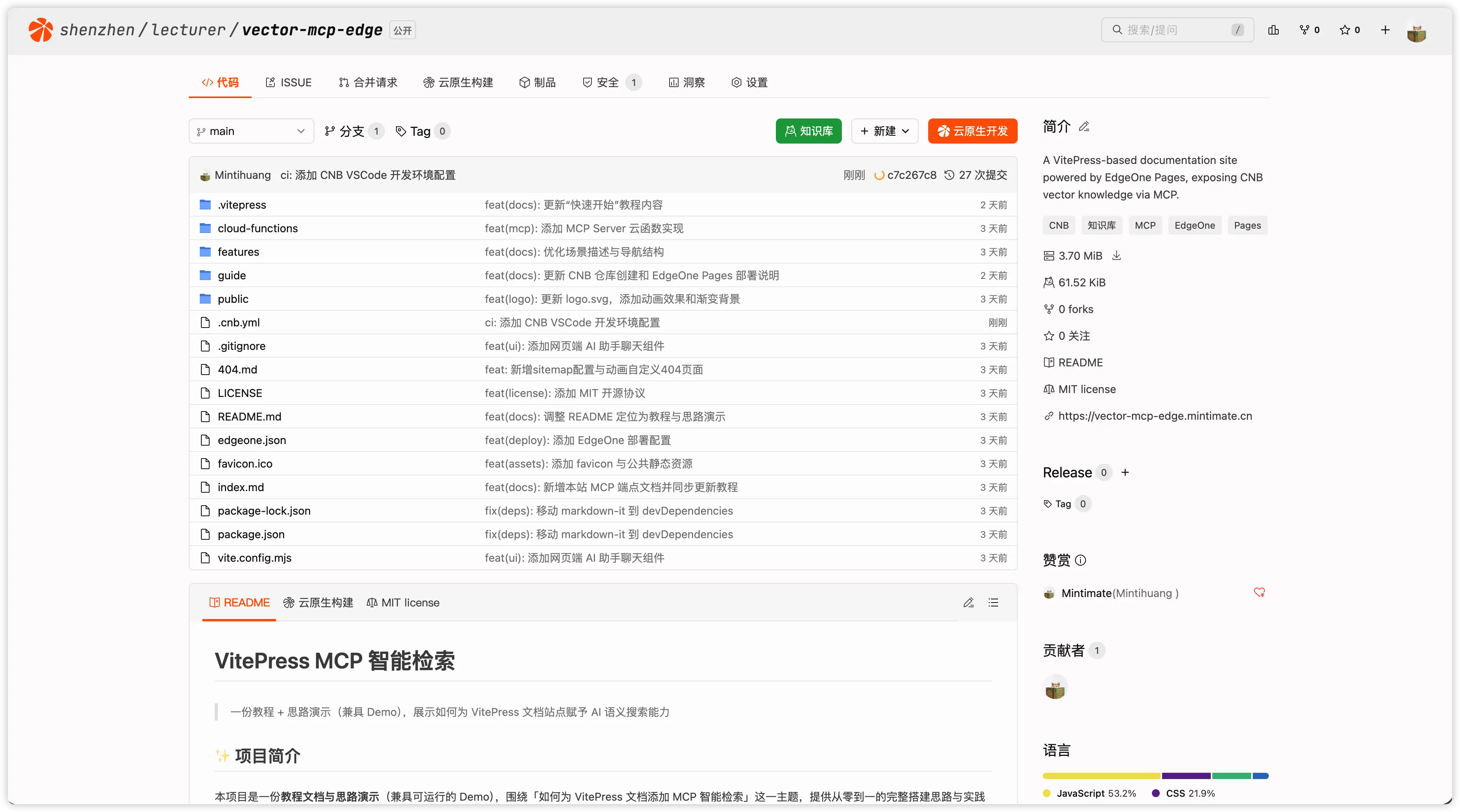Image resolution: width=1460 pixels, height=812 pixels.
Task: Open the 制品 tab
Action: coord(537,82)
